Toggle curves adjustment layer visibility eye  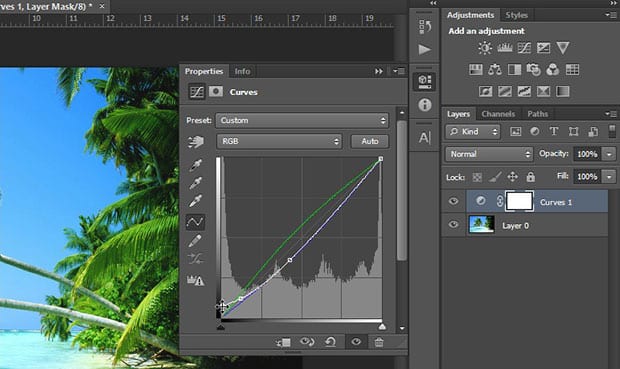point(356,342)
